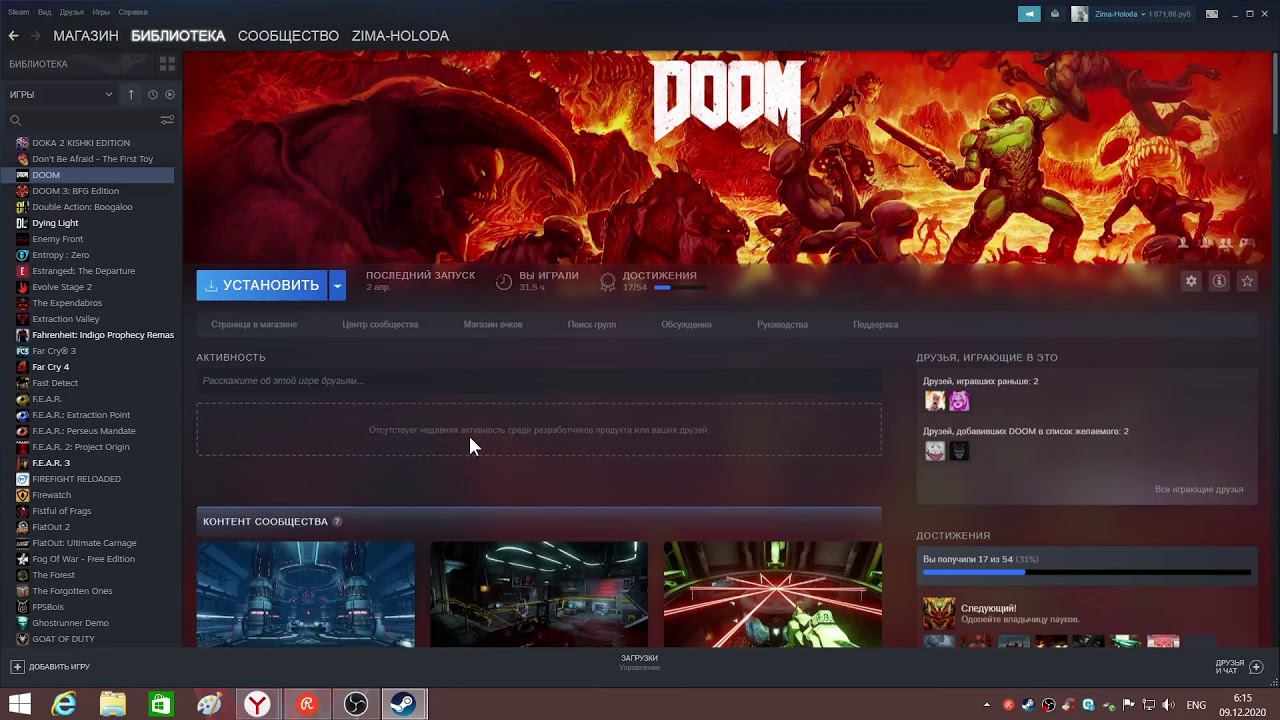Open Магазин очков link
Image resolution: width=1280 pixels, height=720 pixels.
point(493,324)
